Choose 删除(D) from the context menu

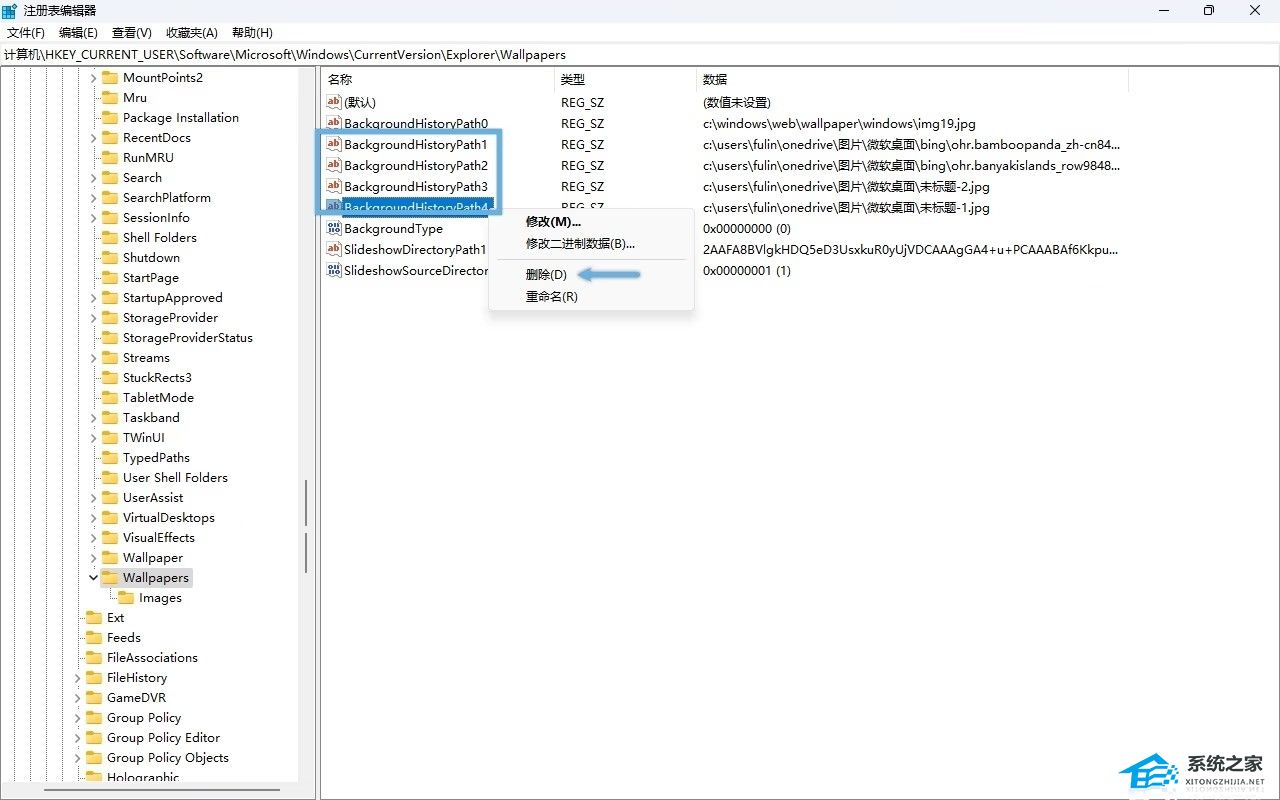click(x=546, y=275)
